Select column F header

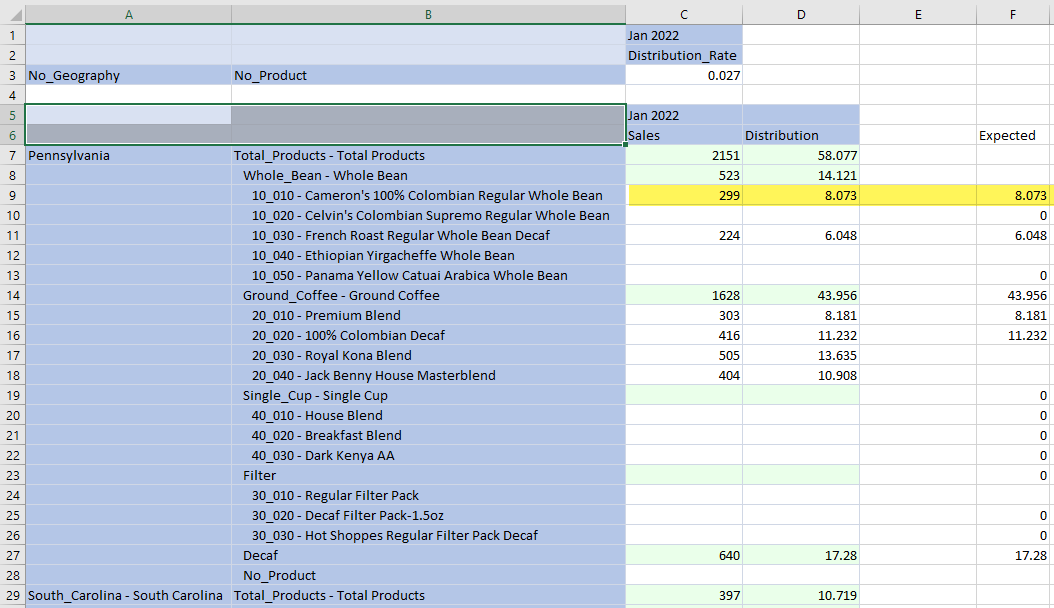click(1013, 15)
